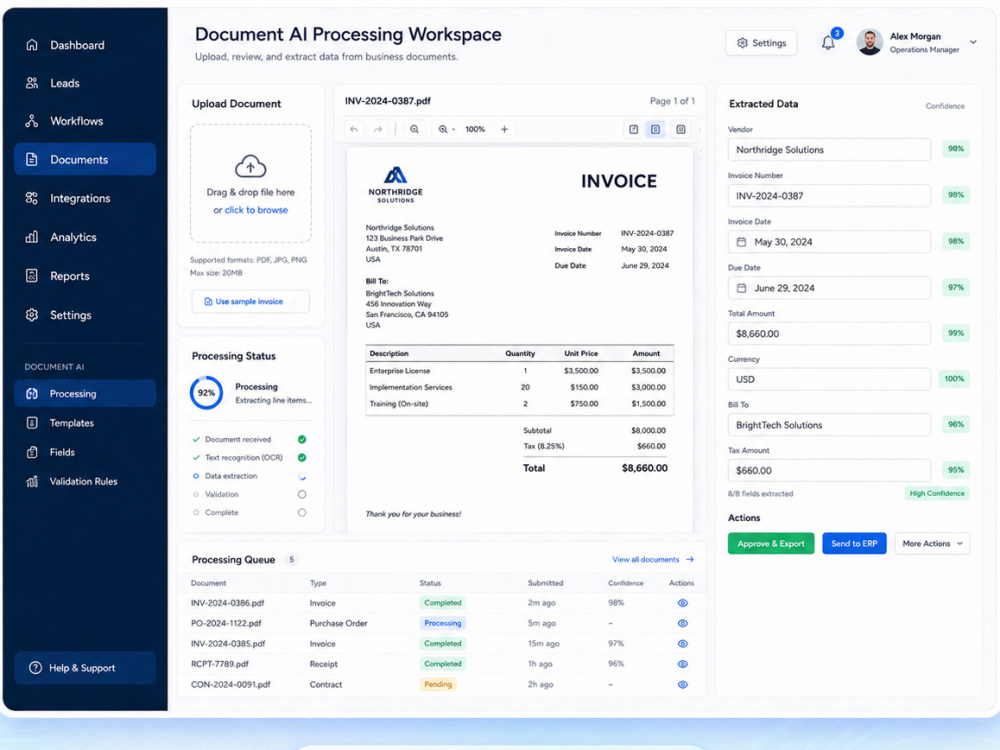View PO-2024-1122.pdf with eye icon
1000x750 pixels.
(x=682, y=623)
